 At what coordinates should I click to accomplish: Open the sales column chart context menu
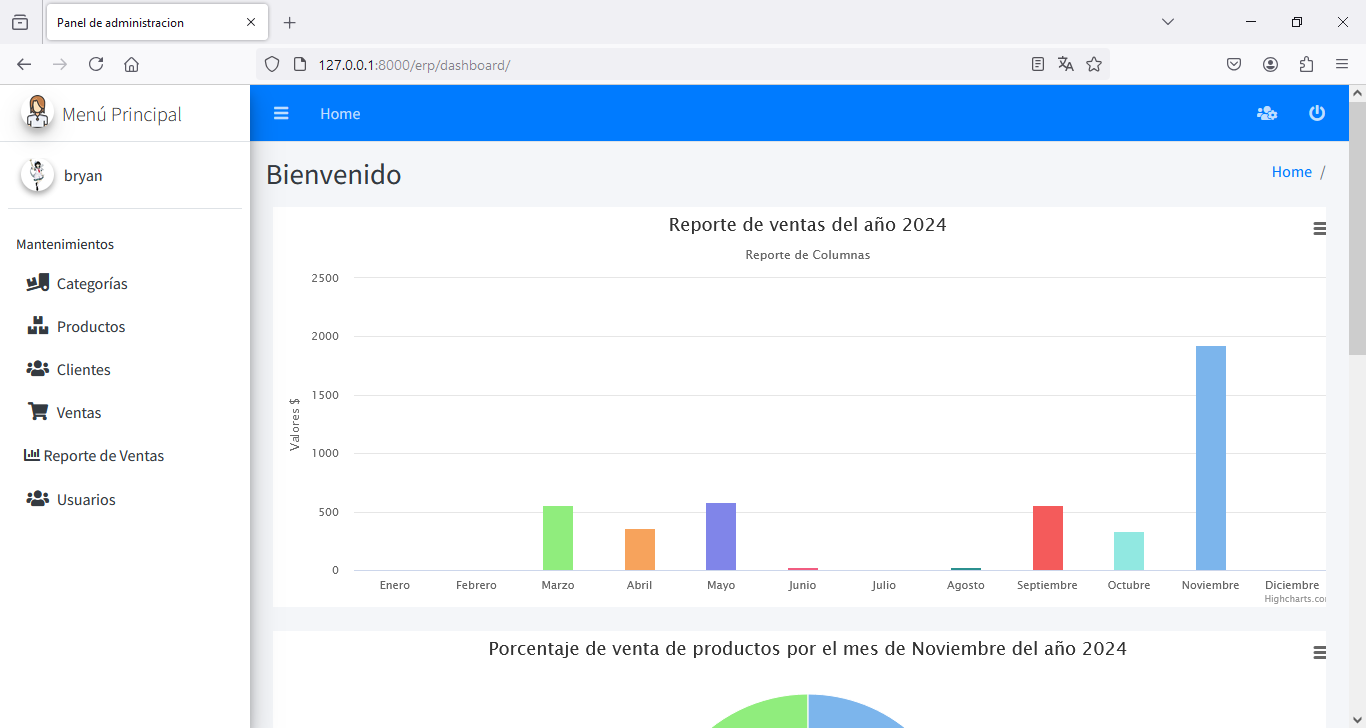pyautogui.click(x=1319, y=229)
